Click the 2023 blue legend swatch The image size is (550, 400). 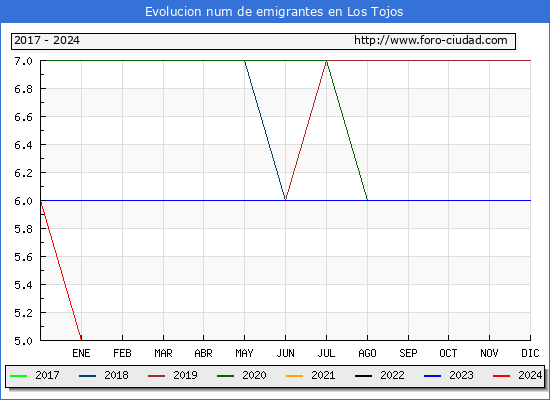click(432, 376)
